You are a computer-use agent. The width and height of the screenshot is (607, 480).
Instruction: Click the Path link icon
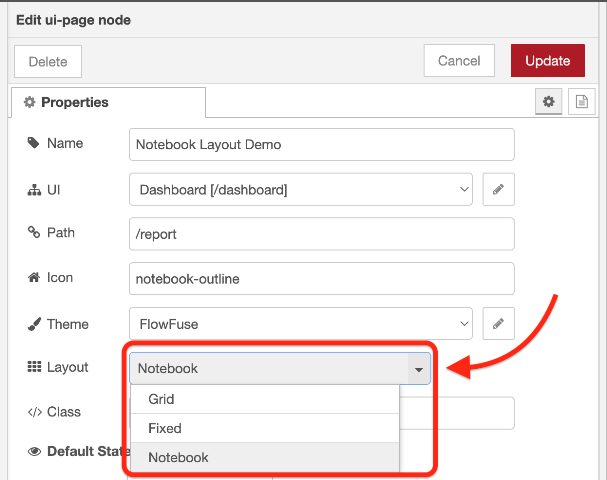tap(34, 232)
